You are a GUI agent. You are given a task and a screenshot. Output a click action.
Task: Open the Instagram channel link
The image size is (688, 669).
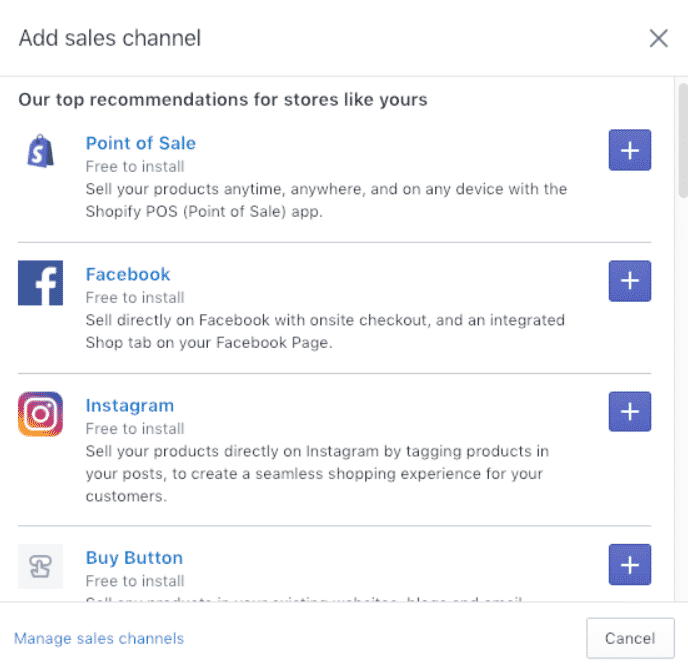[x=130, y=405]
